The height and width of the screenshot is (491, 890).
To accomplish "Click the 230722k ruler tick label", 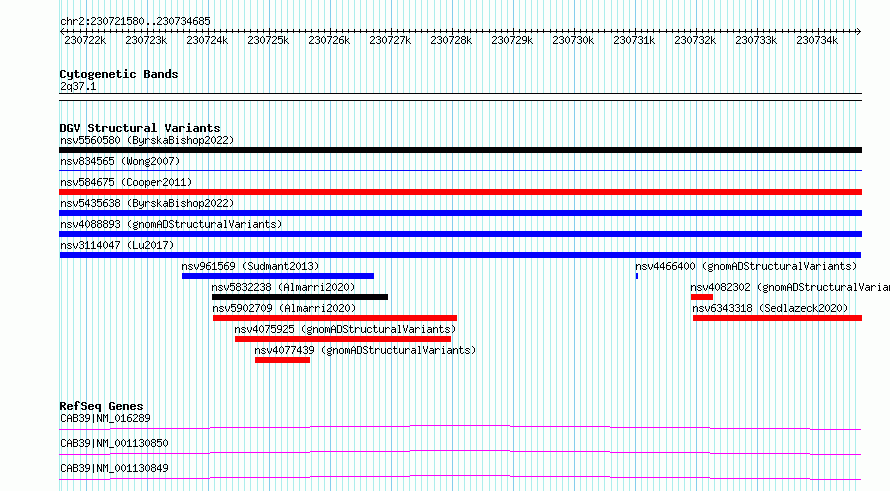I will [85, 40].
